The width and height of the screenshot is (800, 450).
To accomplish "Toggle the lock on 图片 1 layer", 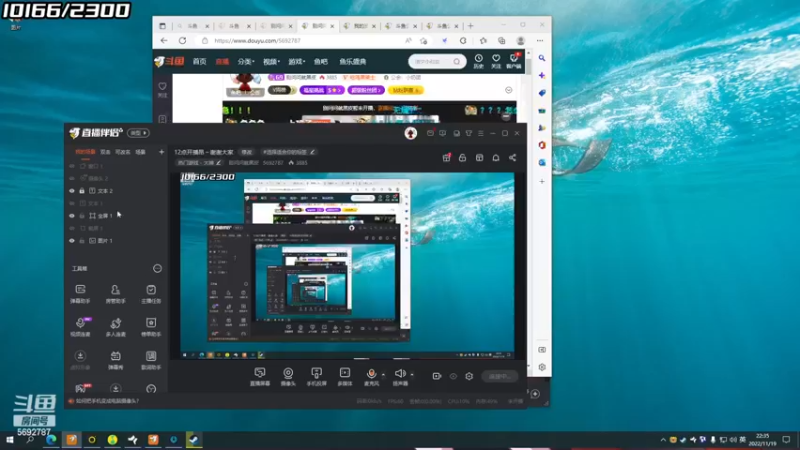I will [82, 241].
